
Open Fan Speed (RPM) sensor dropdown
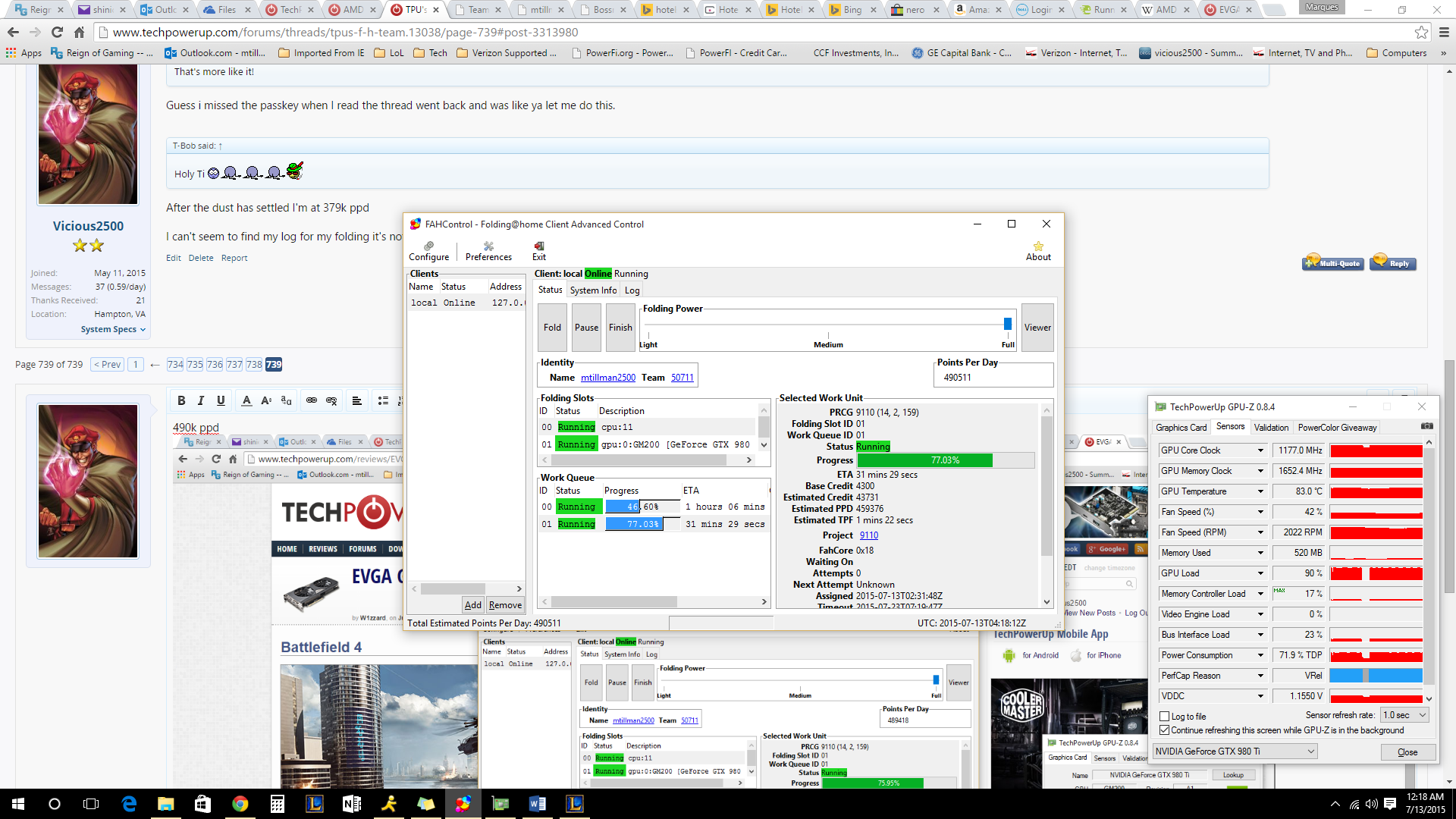1260,532
